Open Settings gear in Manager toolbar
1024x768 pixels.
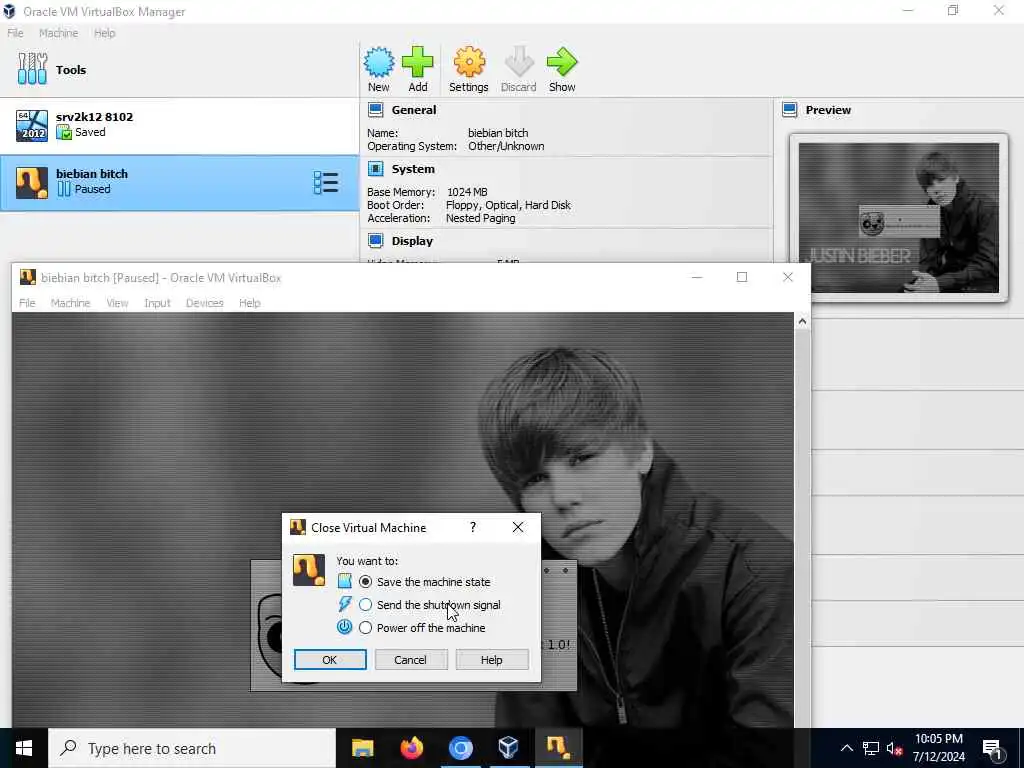click(x=469, y=63)
